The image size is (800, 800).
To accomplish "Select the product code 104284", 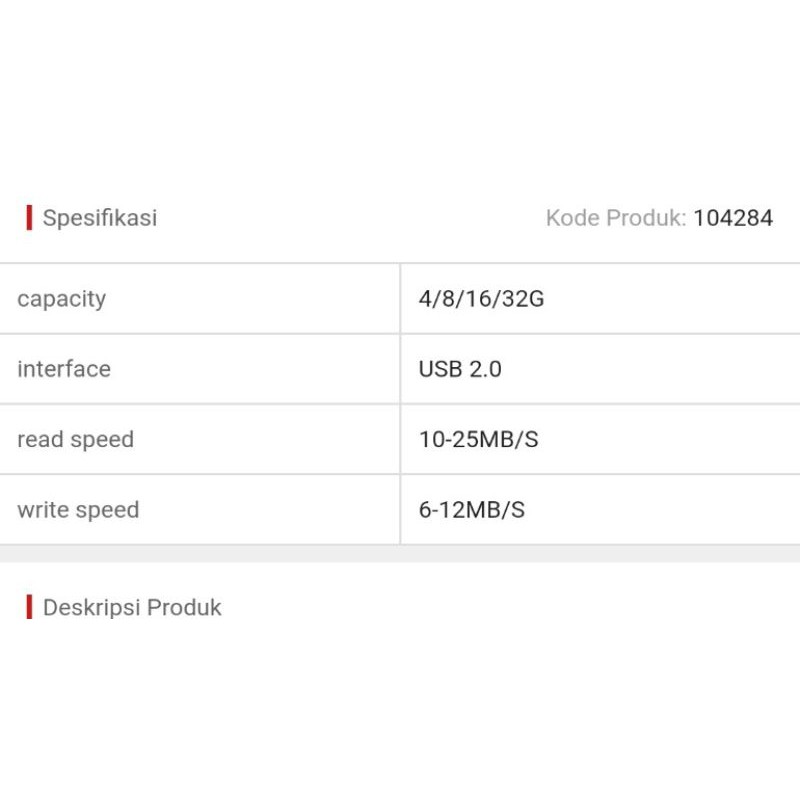I will (x=733, y=218).
